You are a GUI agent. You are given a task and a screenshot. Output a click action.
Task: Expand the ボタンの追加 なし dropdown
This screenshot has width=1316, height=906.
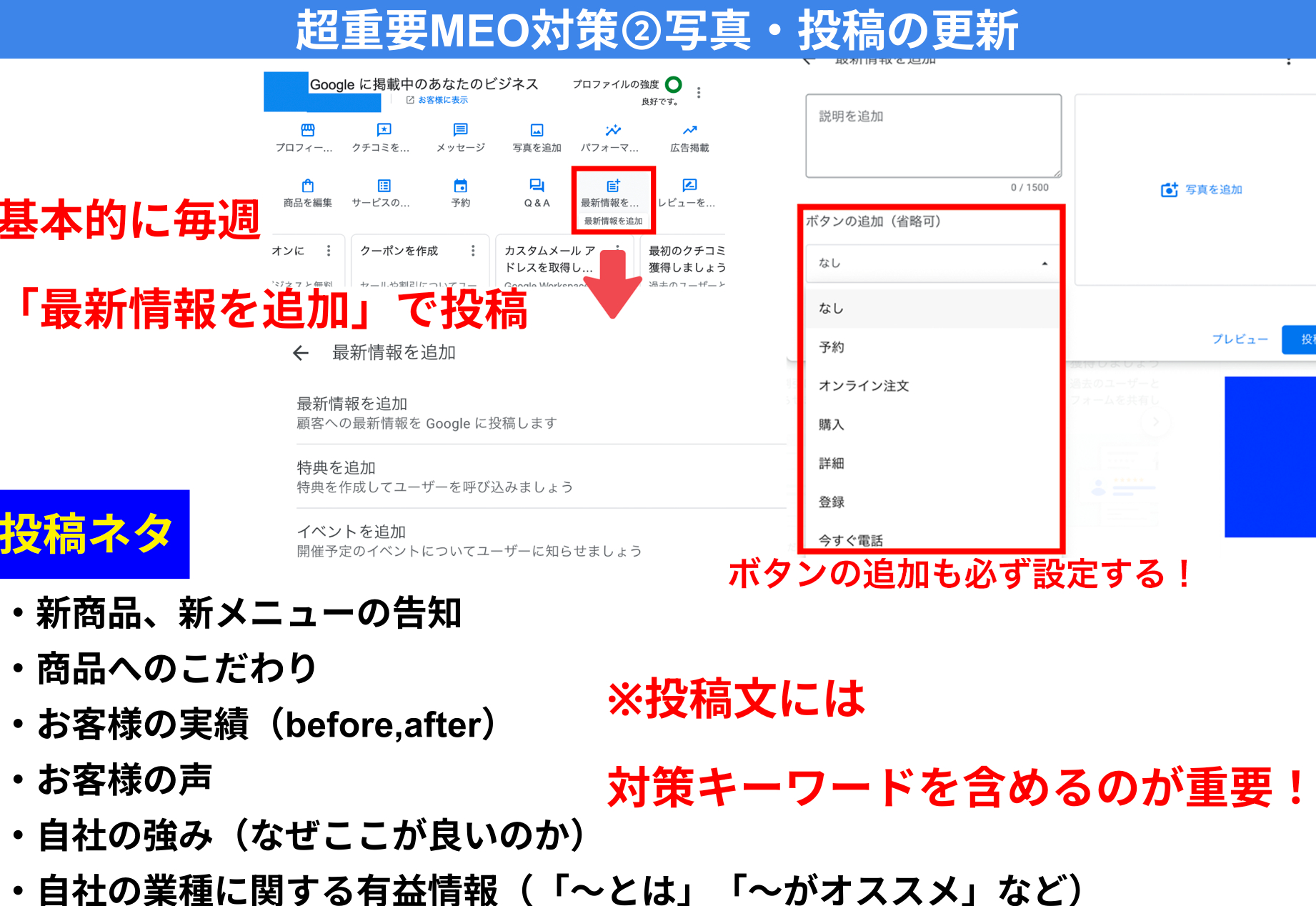click(x=932, y=263)
